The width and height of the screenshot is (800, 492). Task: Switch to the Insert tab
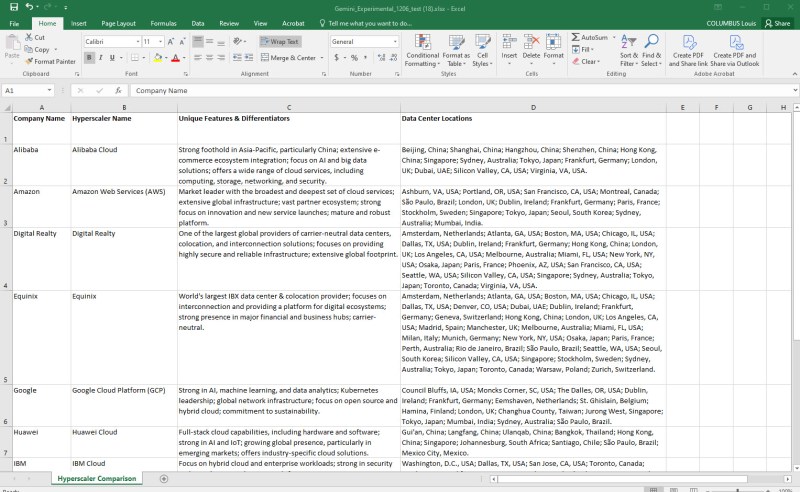[79, 23]
